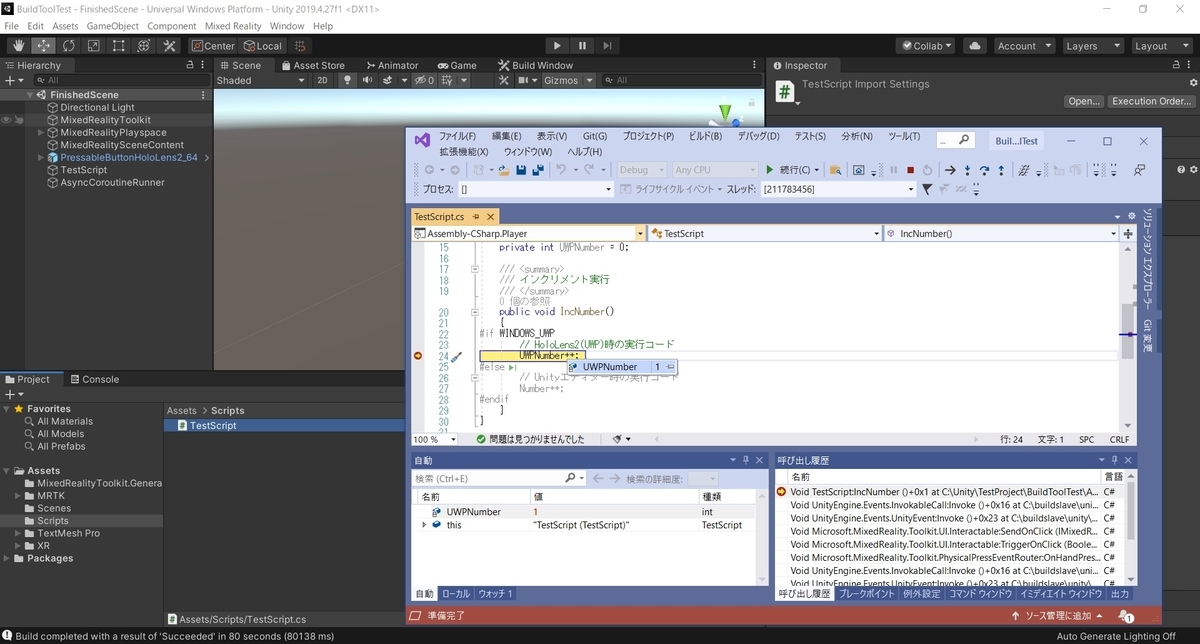Screen dimensions: 1200x644
Task: Open the Mixed Reality menu in Unity
Action: click(x=232, y=26)
